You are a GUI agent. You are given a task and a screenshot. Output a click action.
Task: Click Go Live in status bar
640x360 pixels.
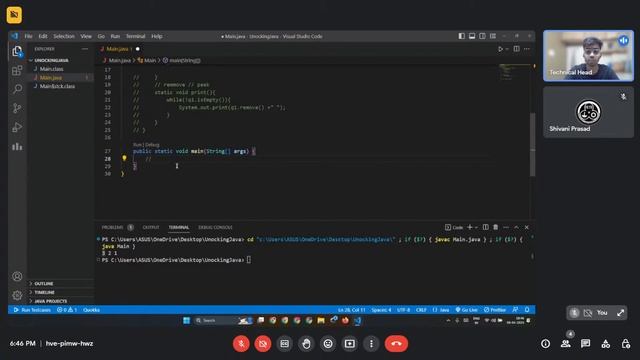(x=467, y=310)
